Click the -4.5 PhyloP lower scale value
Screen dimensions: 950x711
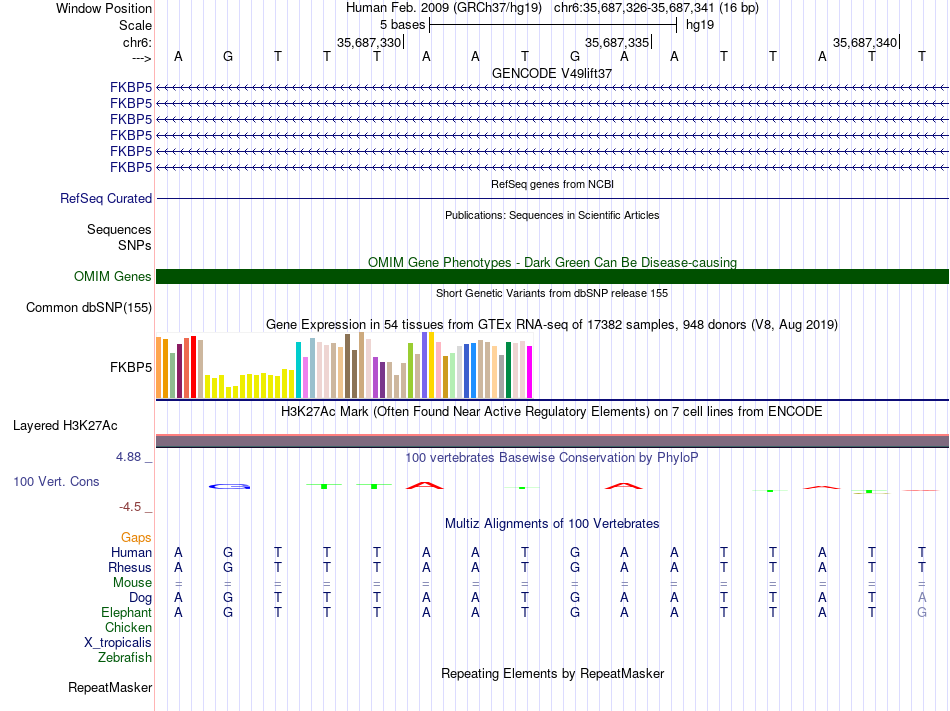coord(130,507)
